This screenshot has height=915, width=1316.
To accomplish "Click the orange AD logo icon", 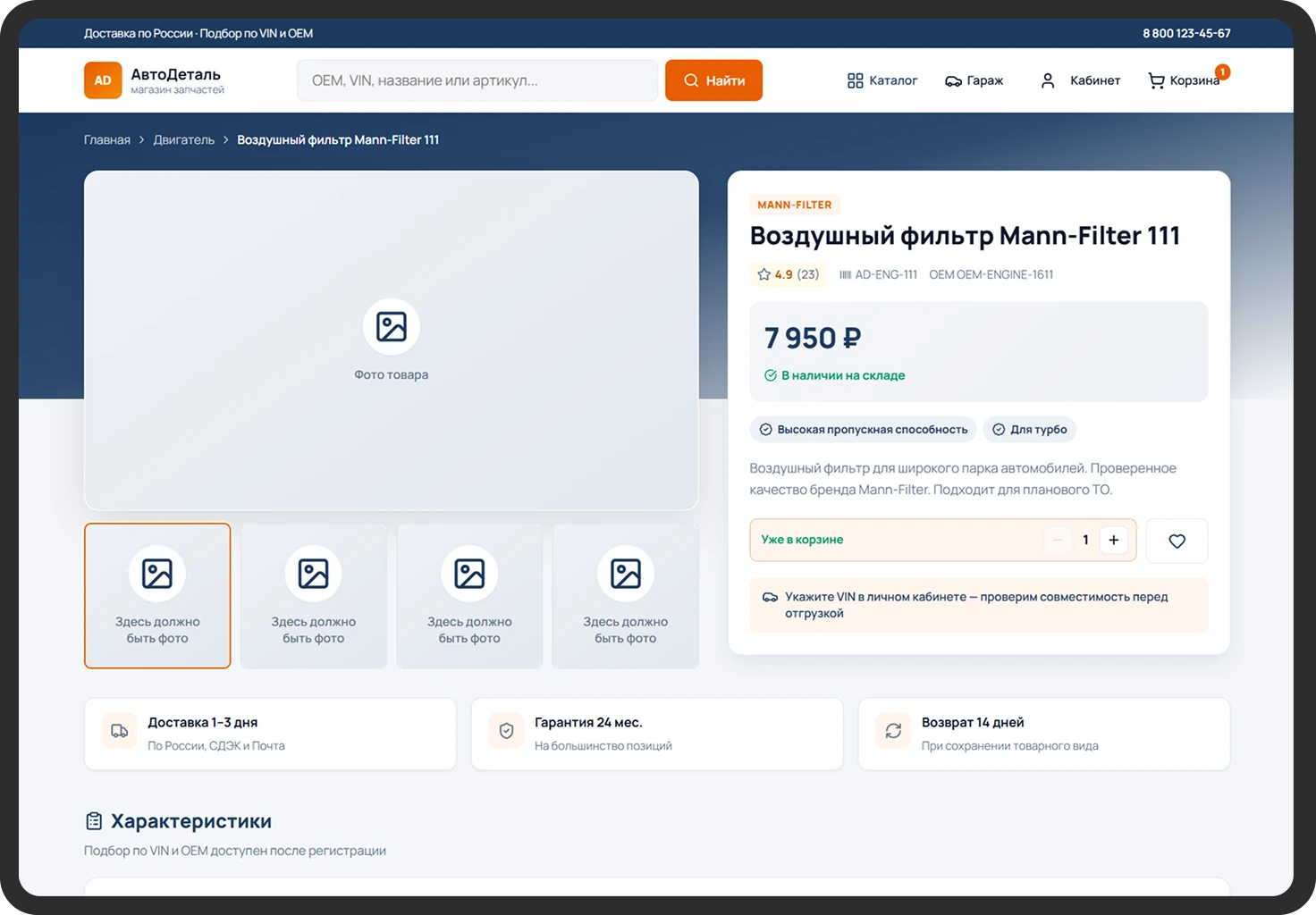I will coord(103,80).
